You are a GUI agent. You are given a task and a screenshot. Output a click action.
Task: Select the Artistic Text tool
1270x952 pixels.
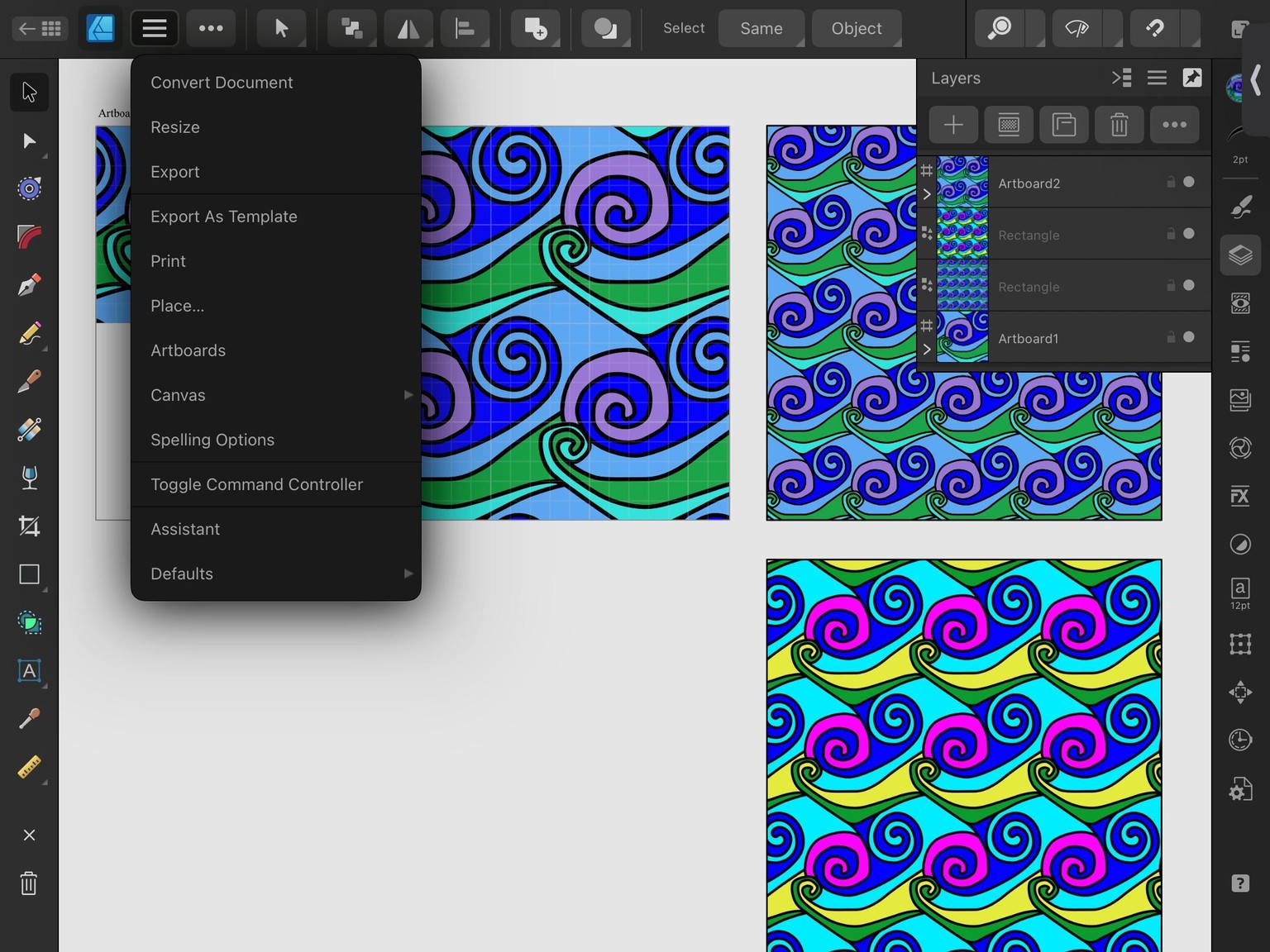(x=29, y=670)
